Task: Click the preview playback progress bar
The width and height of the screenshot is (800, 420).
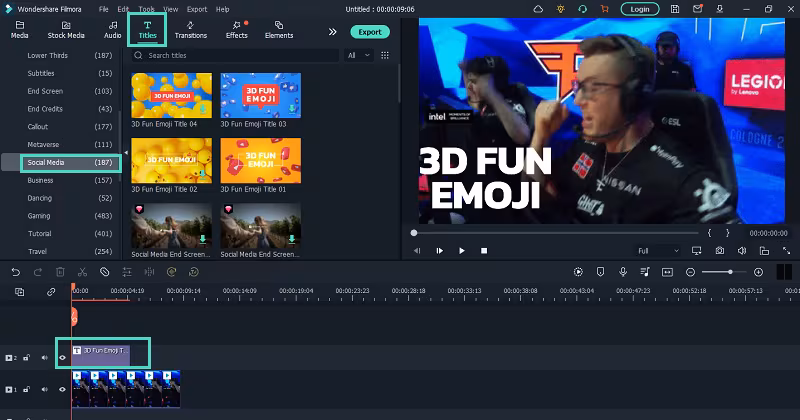Action: (x=555, y=233)
